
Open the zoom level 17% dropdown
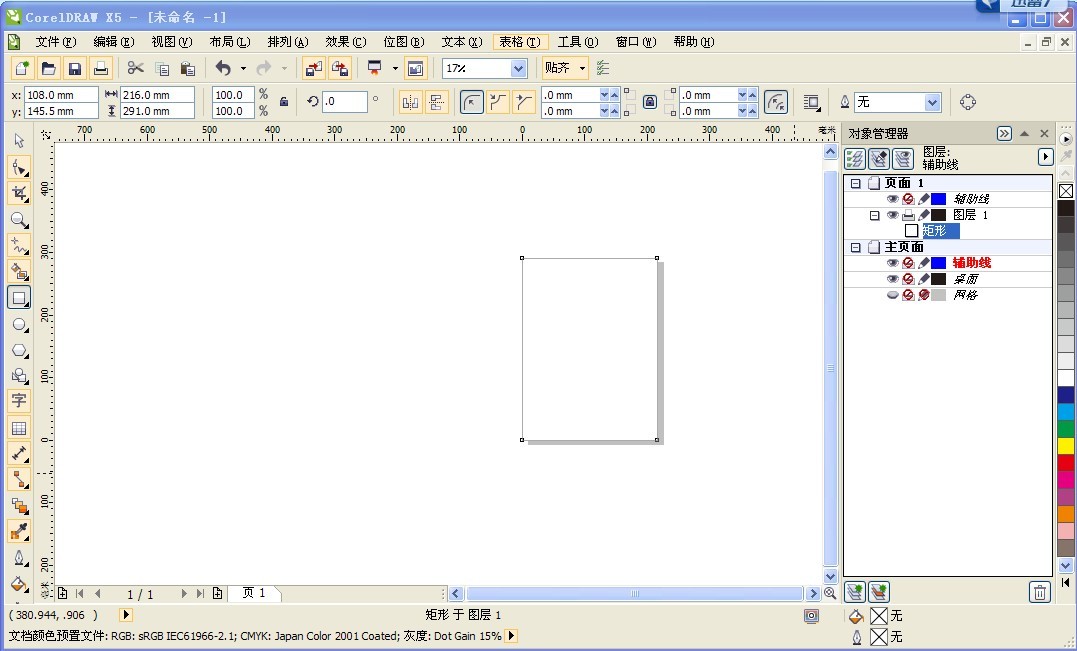519,68
